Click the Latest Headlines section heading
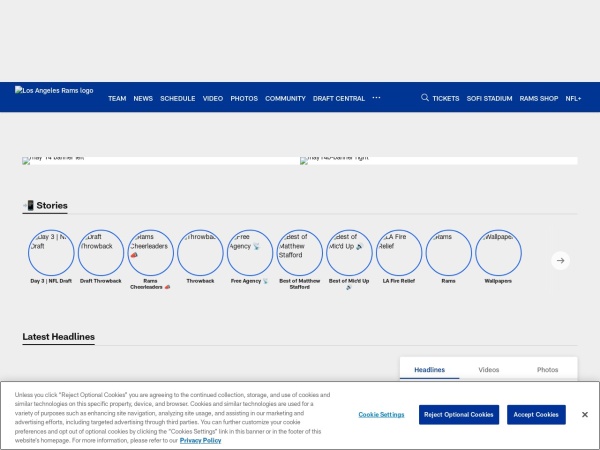 pyautogui.click(x=59, y=337)
